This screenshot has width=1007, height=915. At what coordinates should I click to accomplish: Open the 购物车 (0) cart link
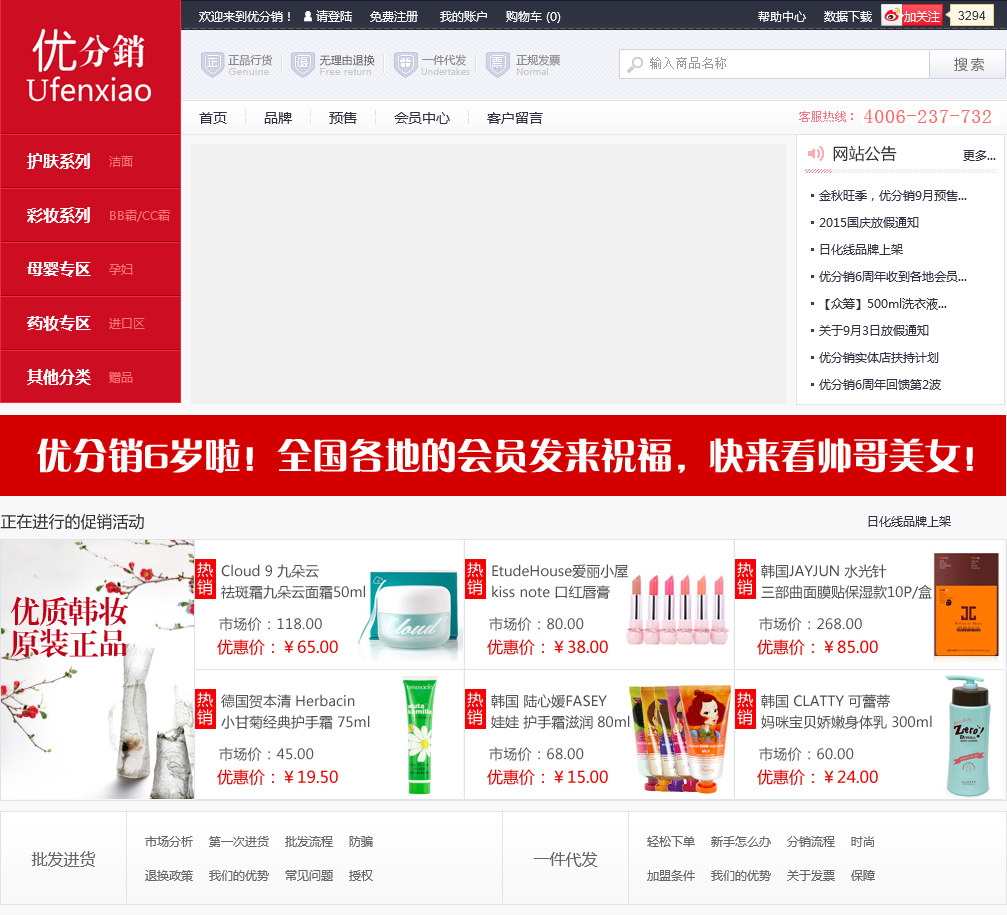(x=533, y=17)
